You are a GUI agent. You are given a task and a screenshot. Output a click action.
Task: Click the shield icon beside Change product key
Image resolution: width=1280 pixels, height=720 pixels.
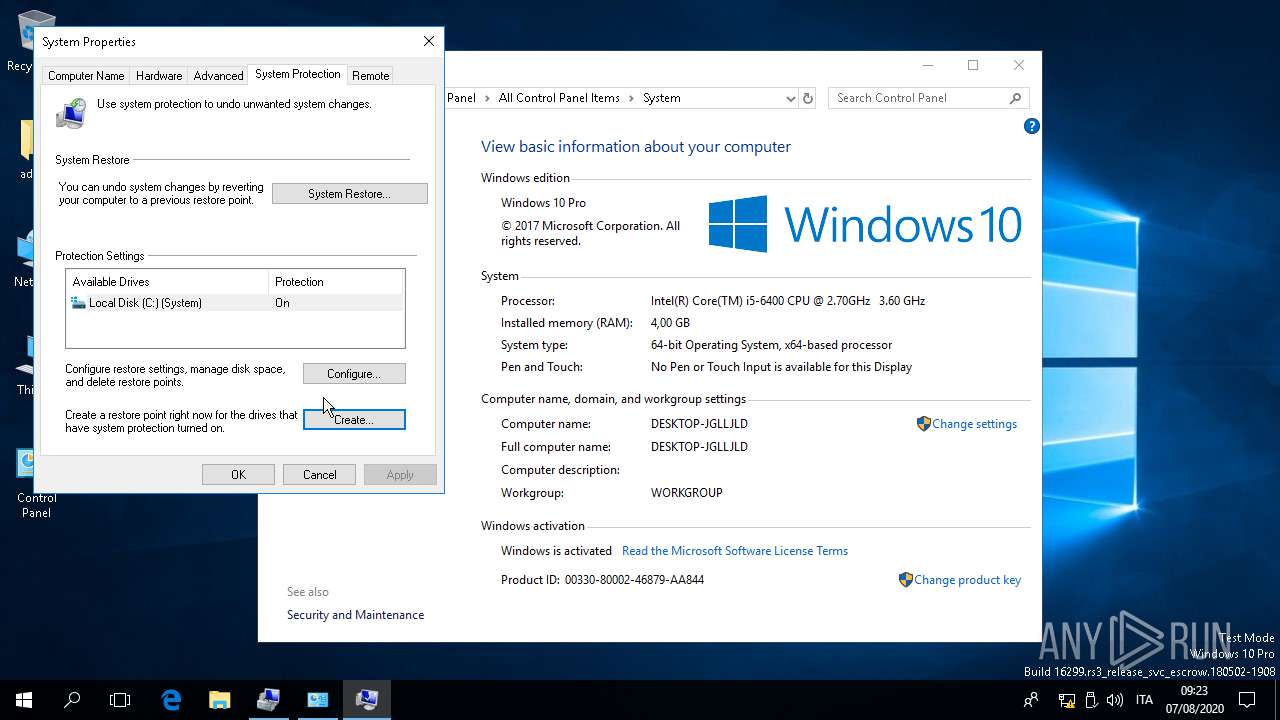click(x=905, y=580)
